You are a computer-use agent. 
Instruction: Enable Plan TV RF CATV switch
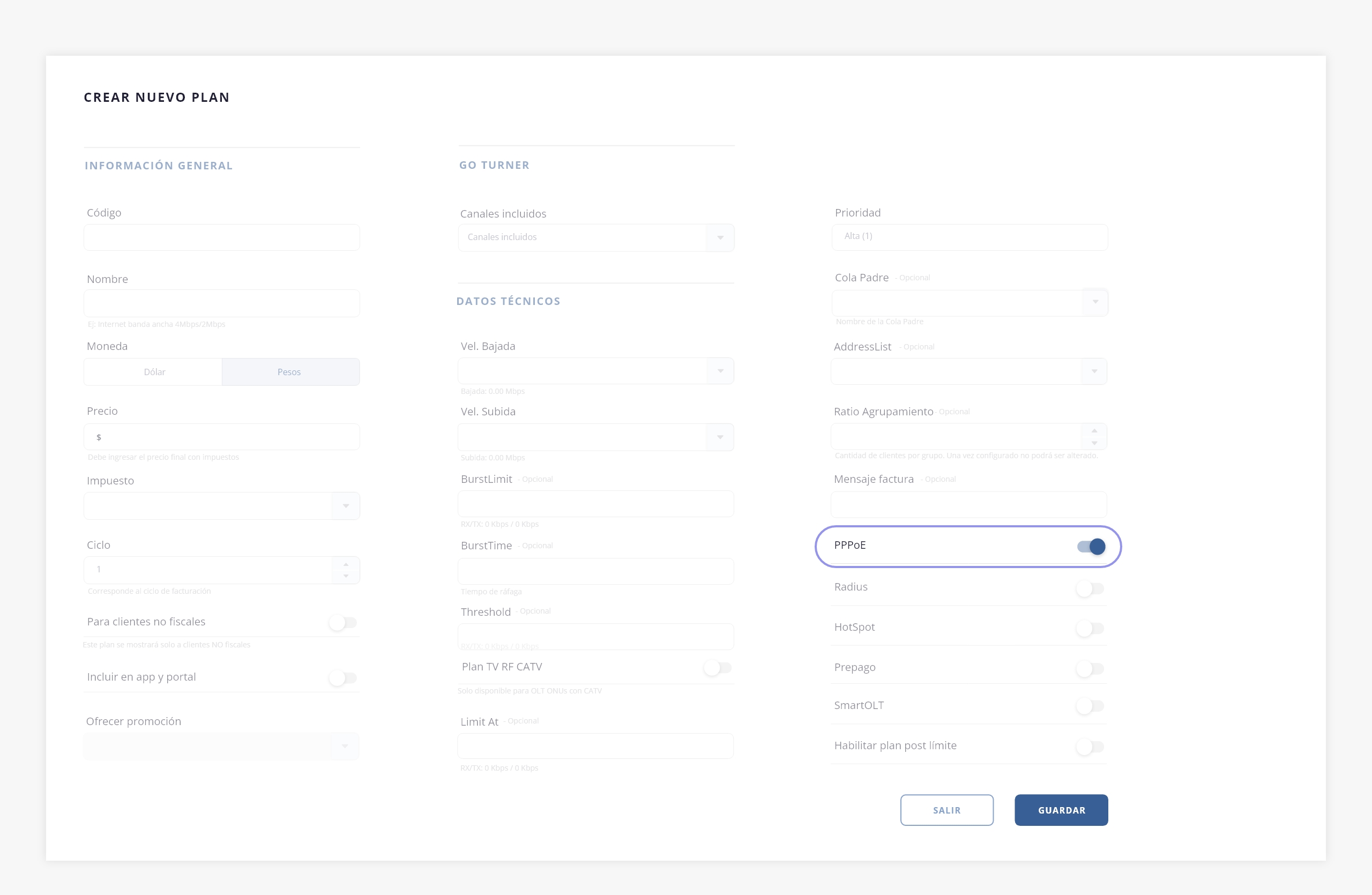(718, 668)
